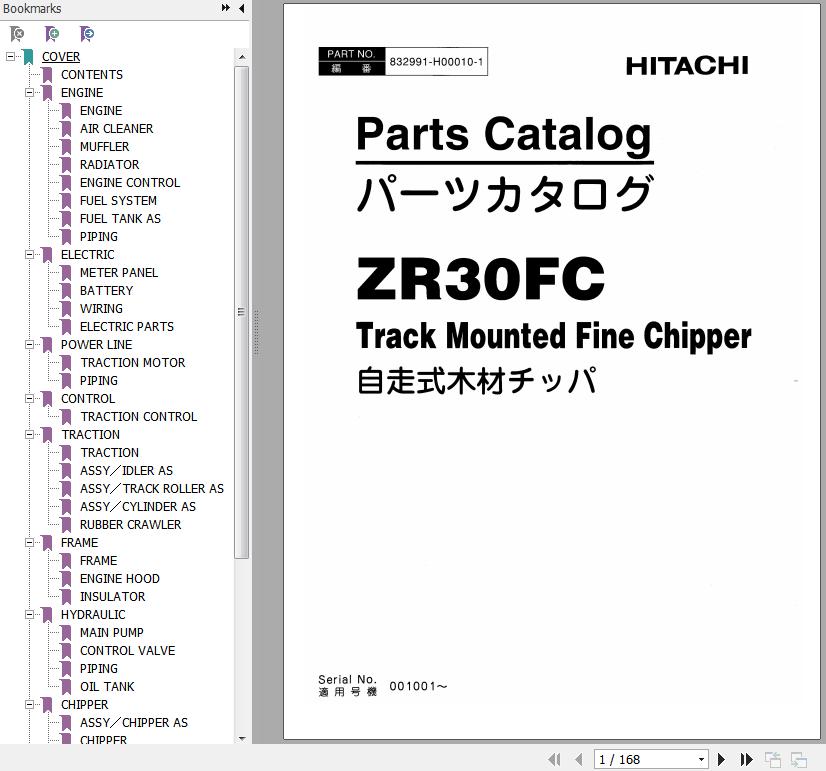Screen dimensions: 826x771
Task: Click the ZR30FC model title text
Action: [x=480, y=278]
